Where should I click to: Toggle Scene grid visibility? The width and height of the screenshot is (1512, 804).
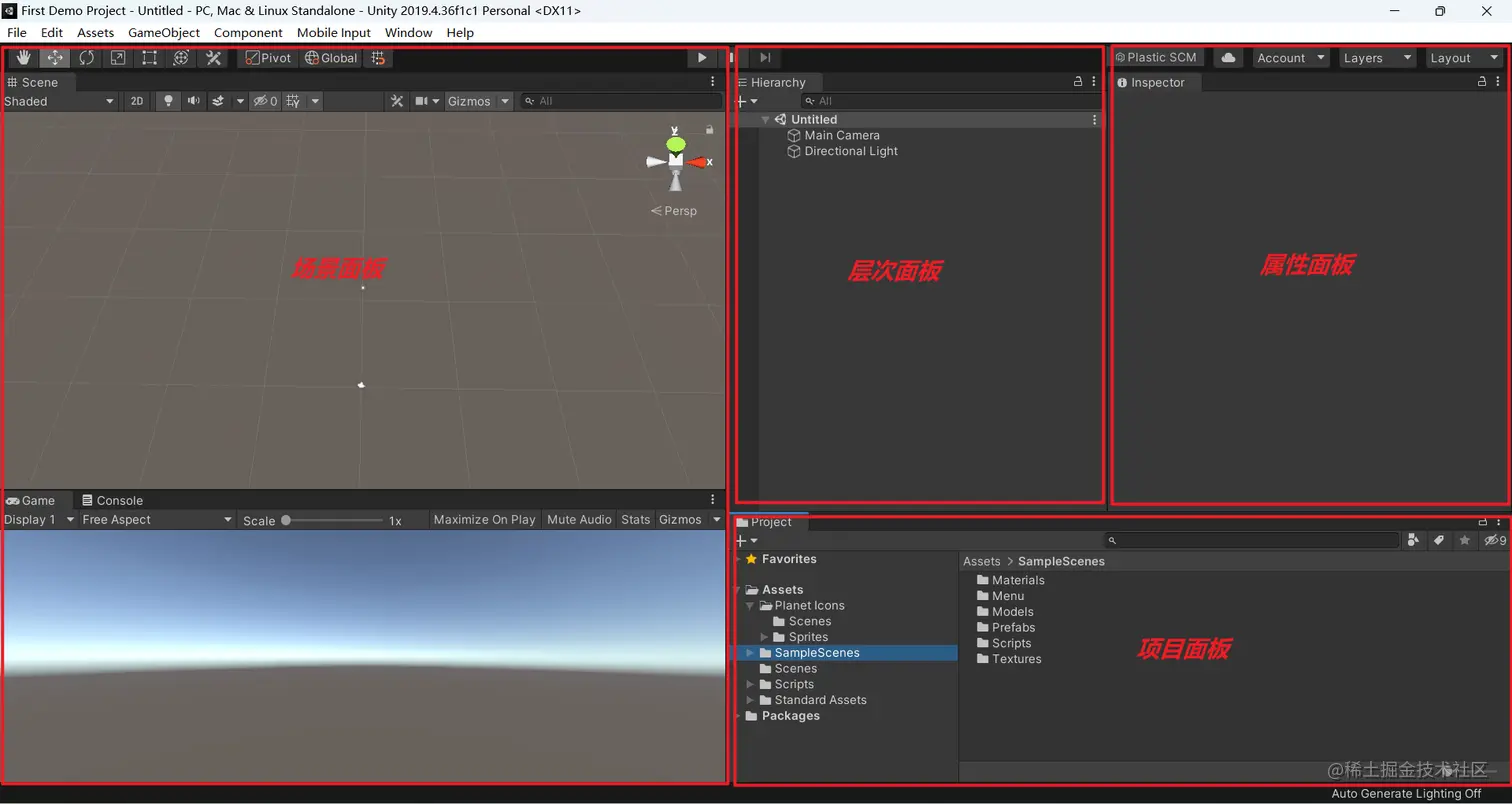click(293, 101)
